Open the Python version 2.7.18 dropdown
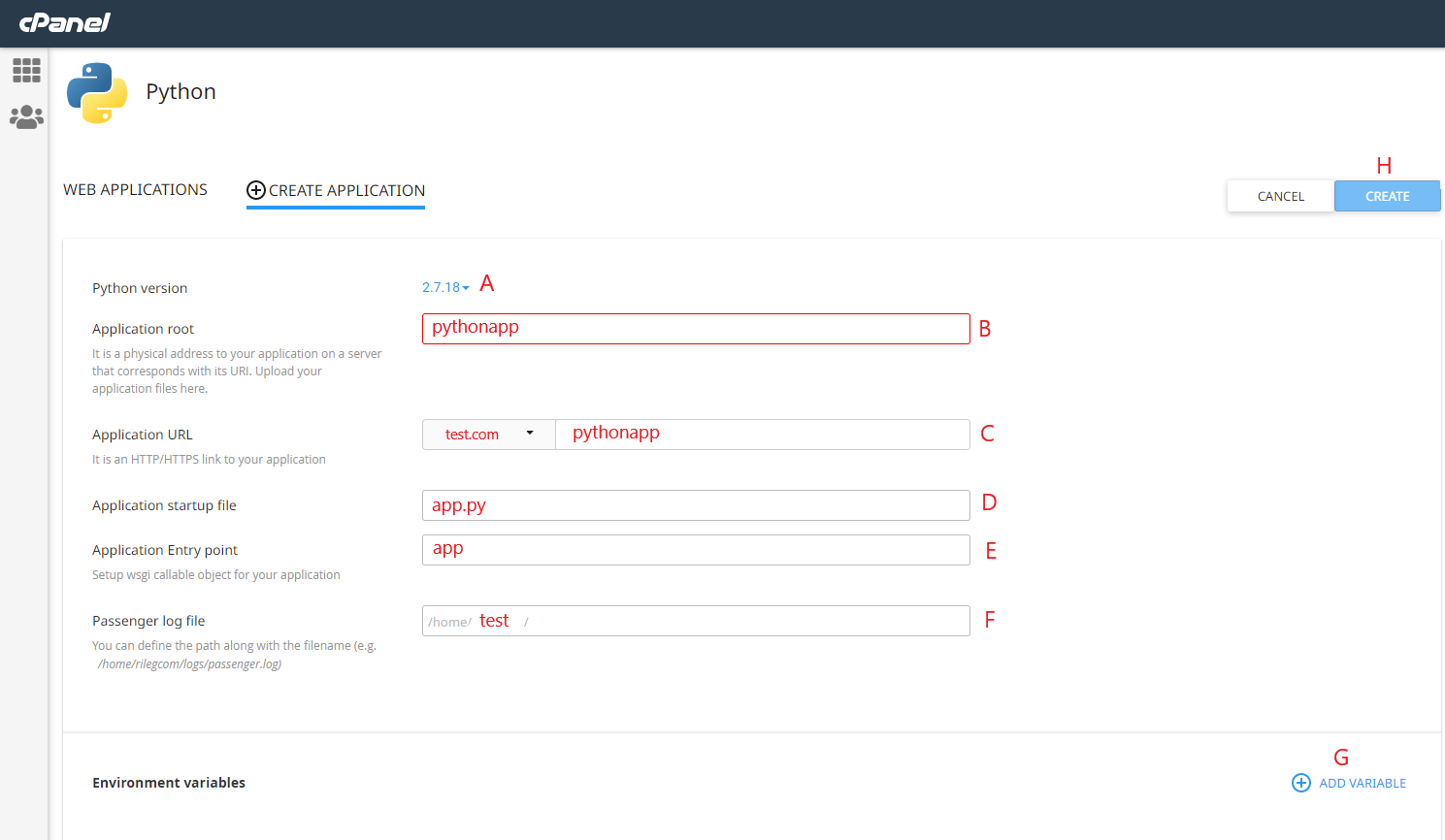1445x840 pixels. 445,287
